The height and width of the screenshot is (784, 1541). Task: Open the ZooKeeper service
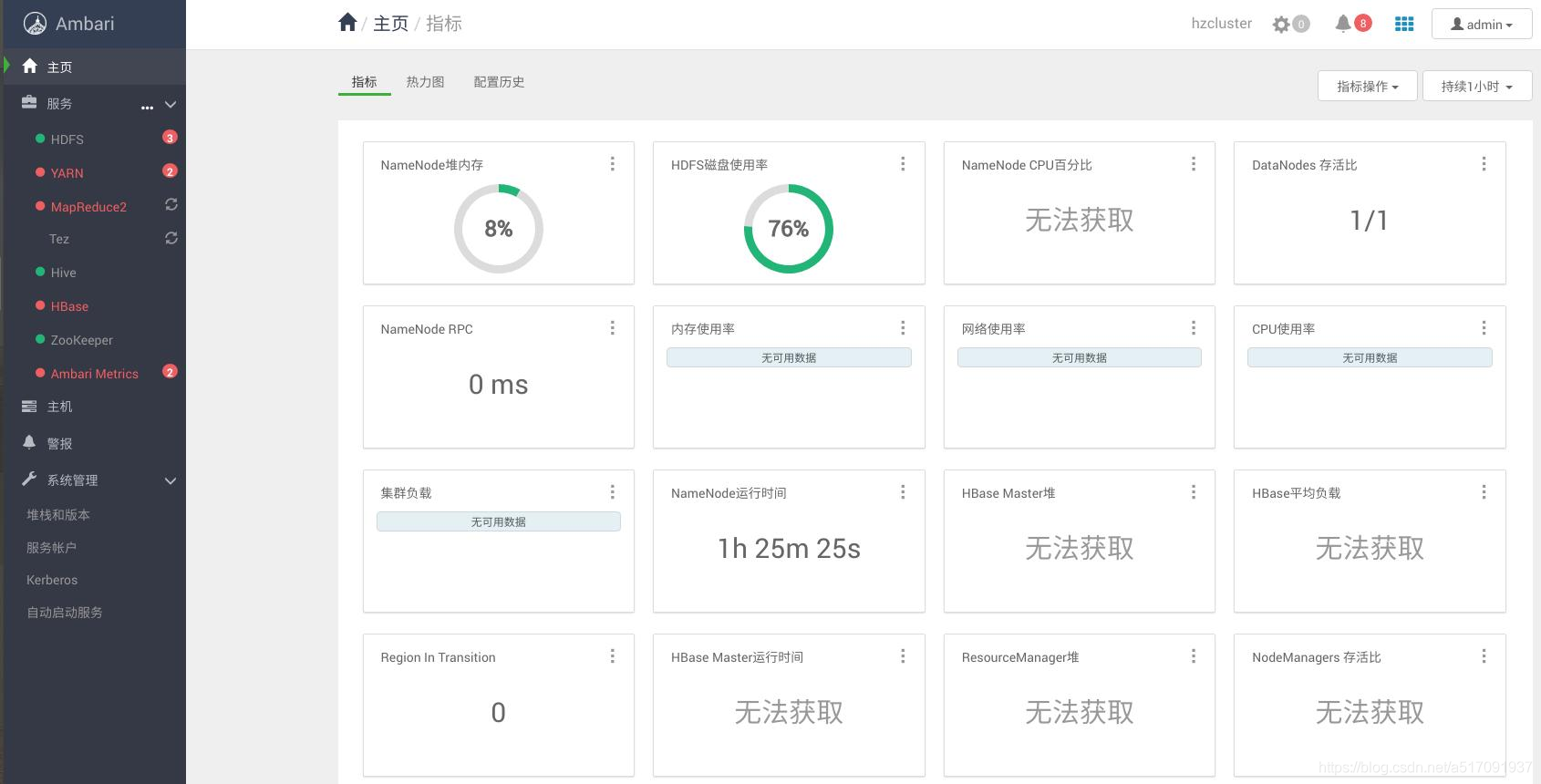pyautogui.click(x=82, y=340)
